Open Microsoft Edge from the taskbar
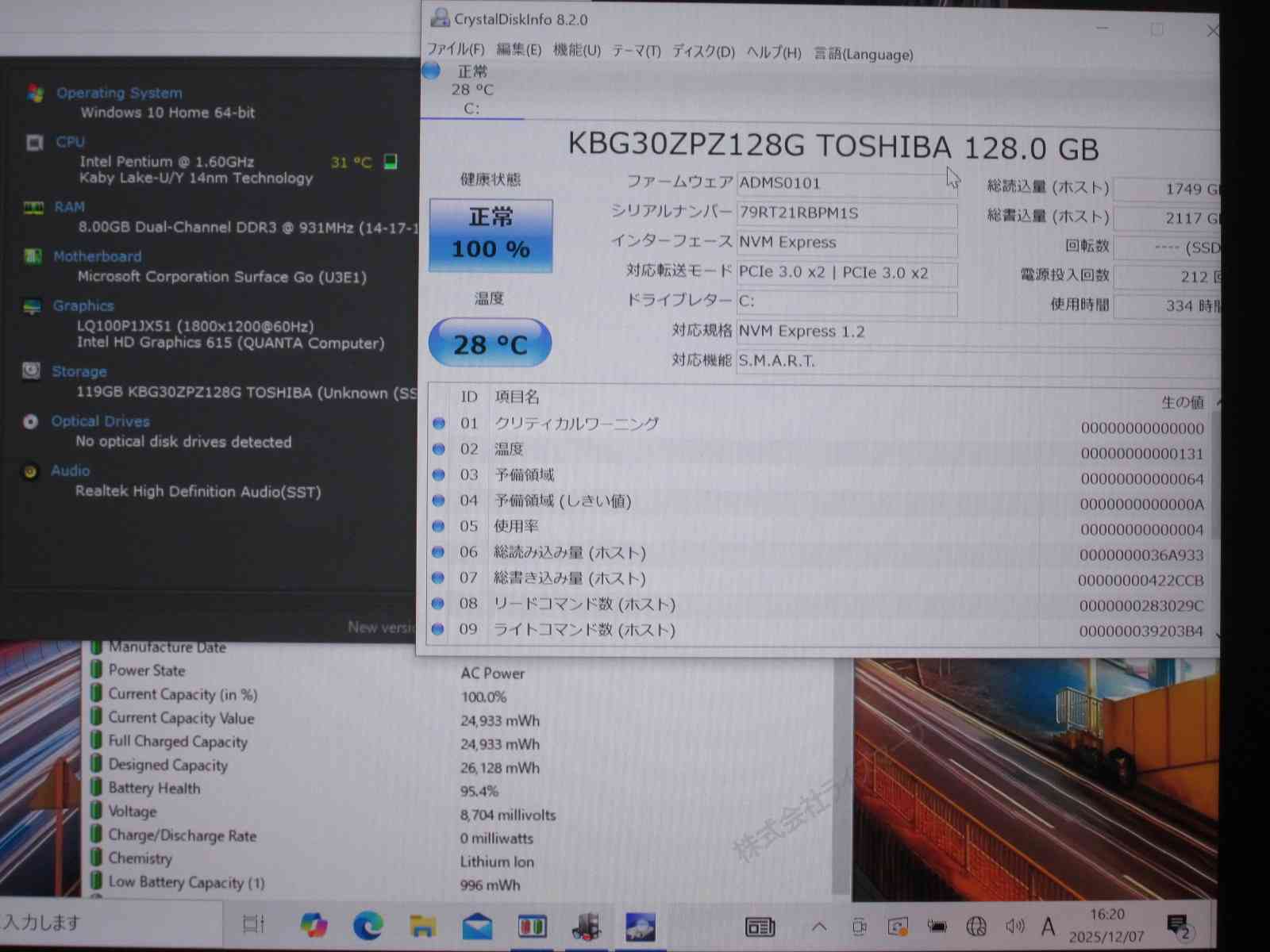The width and height of the screenshot is (1270, 952). [x=368, y=925]
